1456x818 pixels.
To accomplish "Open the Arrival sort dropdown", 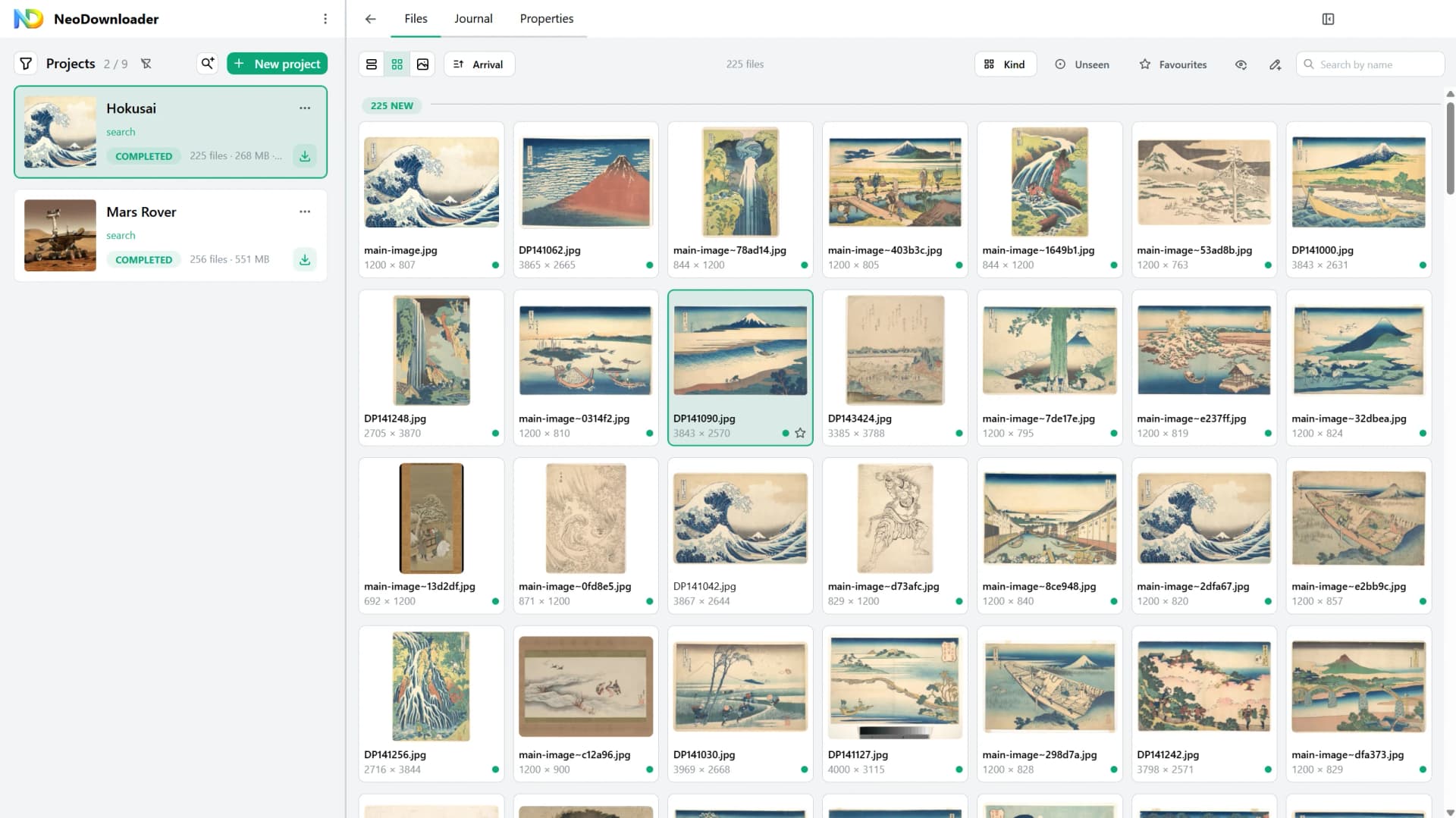I will coord(479,64).
